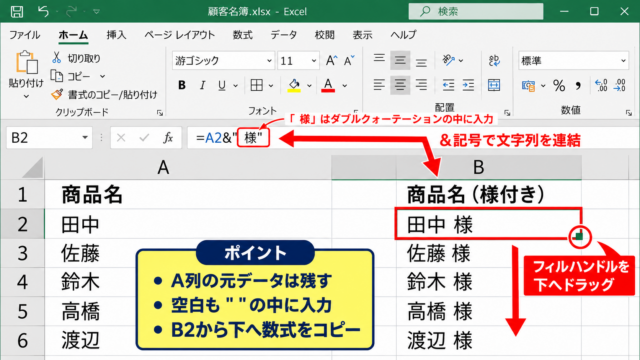640x360 pixels.
Task: Open the ヘルプ tab
Action: 403,35
